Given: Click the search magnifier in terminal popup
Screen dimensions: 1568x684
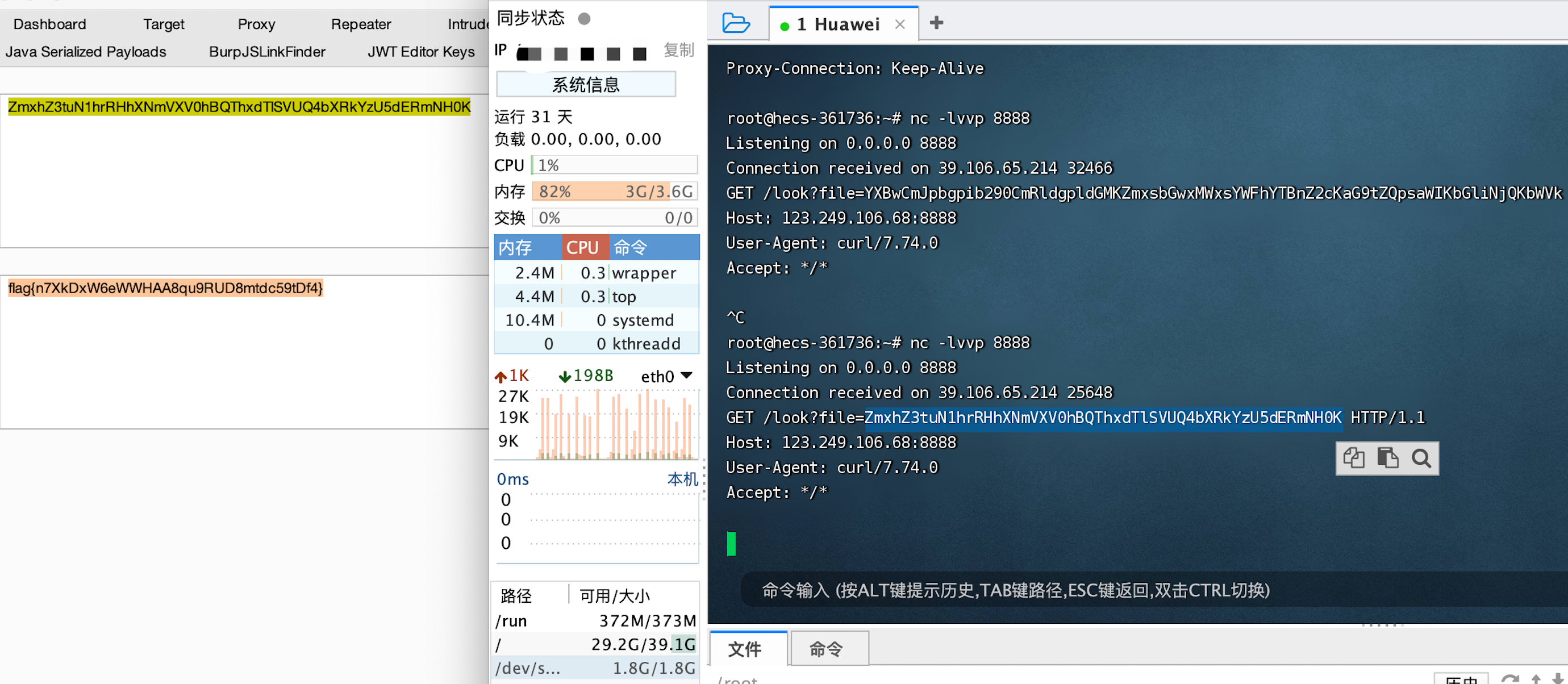Looking at the screenshot, I should [1421, 458].
